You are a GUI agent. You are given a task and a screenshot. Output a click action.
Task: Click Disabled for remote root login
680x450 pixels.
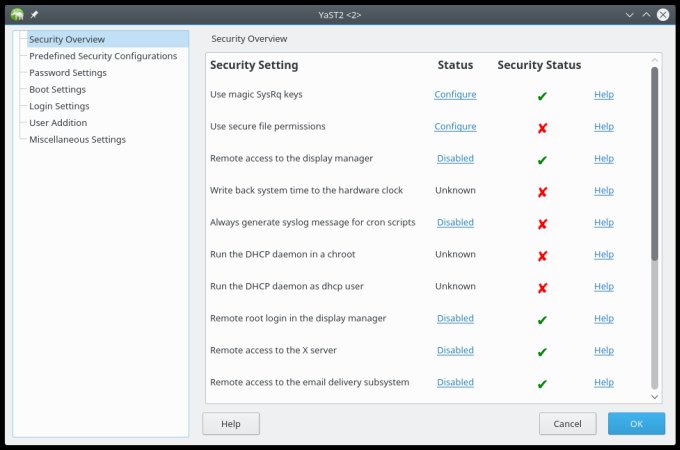(x=455, y=318)
